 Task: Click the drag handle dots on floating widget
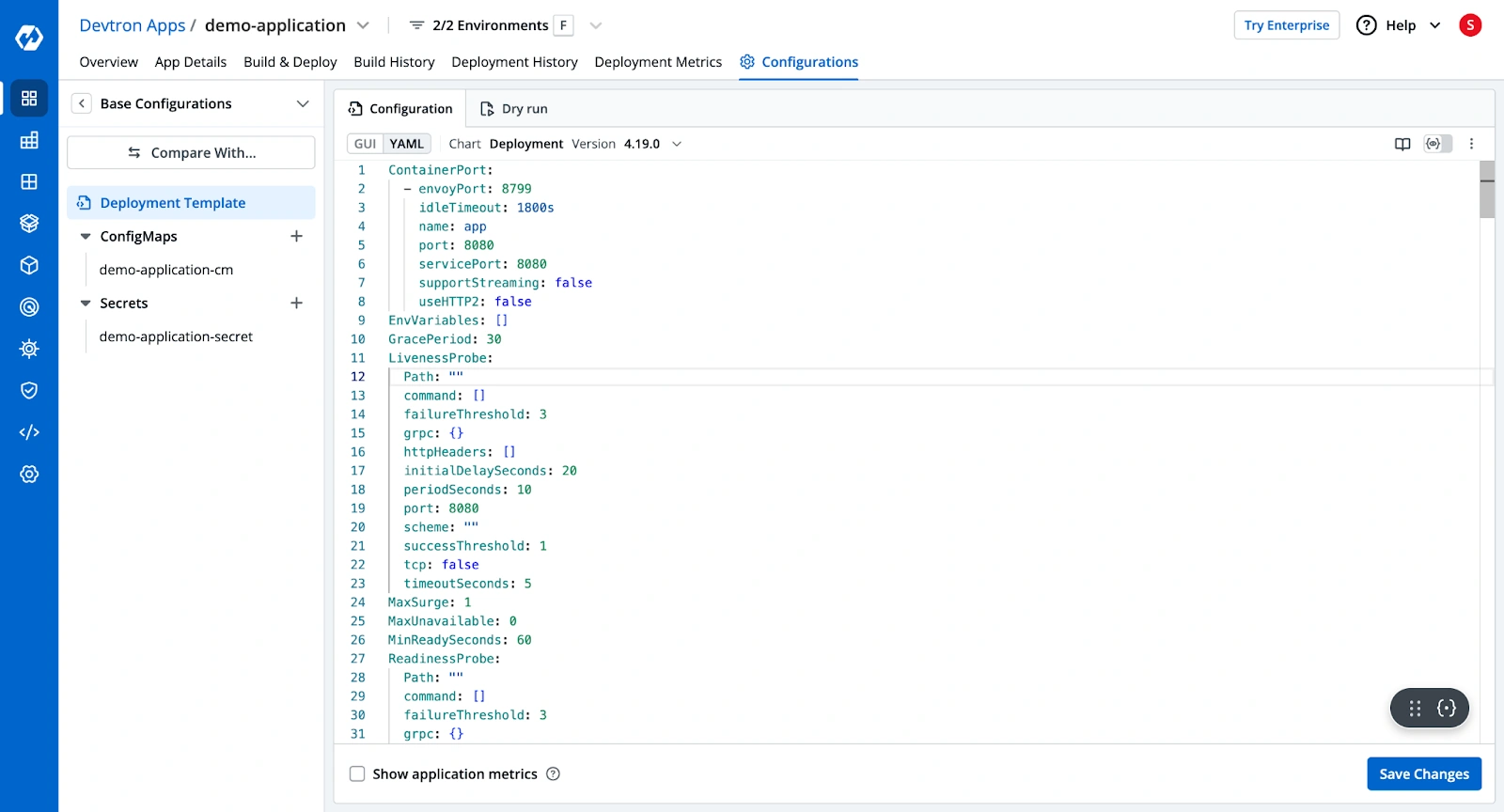pyautogui.click(x=1415, y=709)
